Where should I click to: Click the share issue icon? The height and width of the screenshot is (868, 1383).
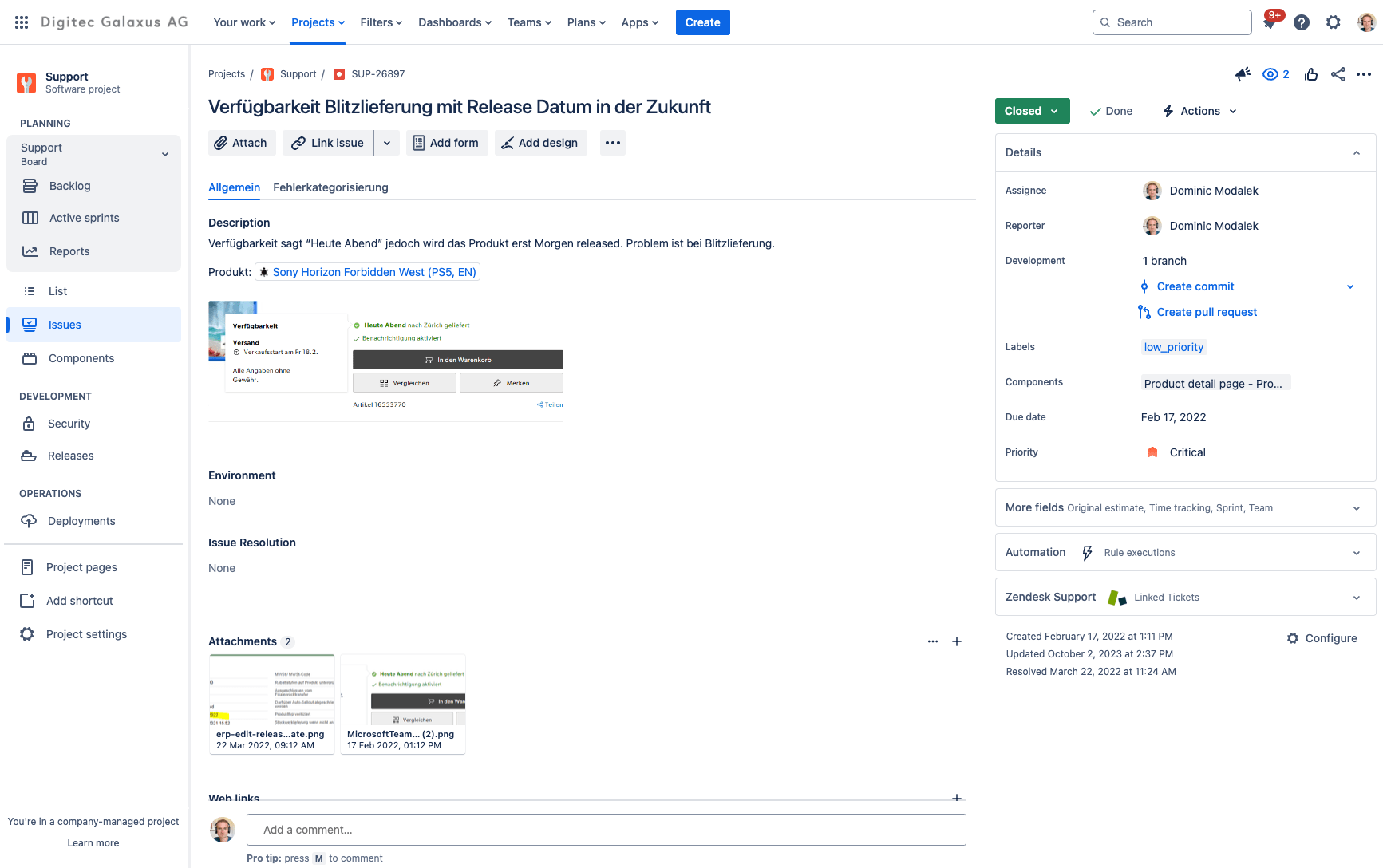[x=1338, y=74]
